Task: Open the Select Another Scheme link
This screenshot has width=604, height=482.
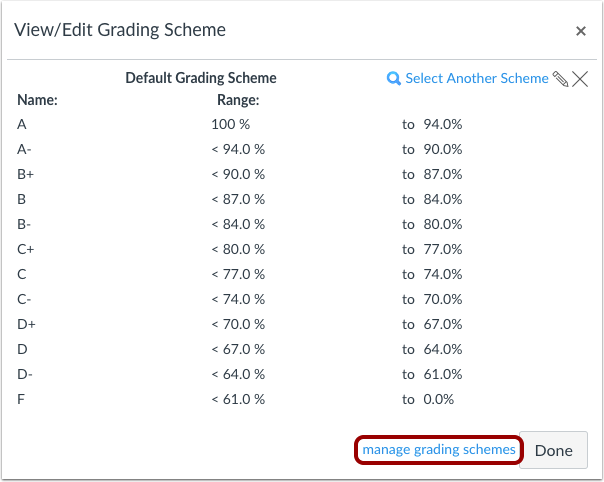Action: 477,78
